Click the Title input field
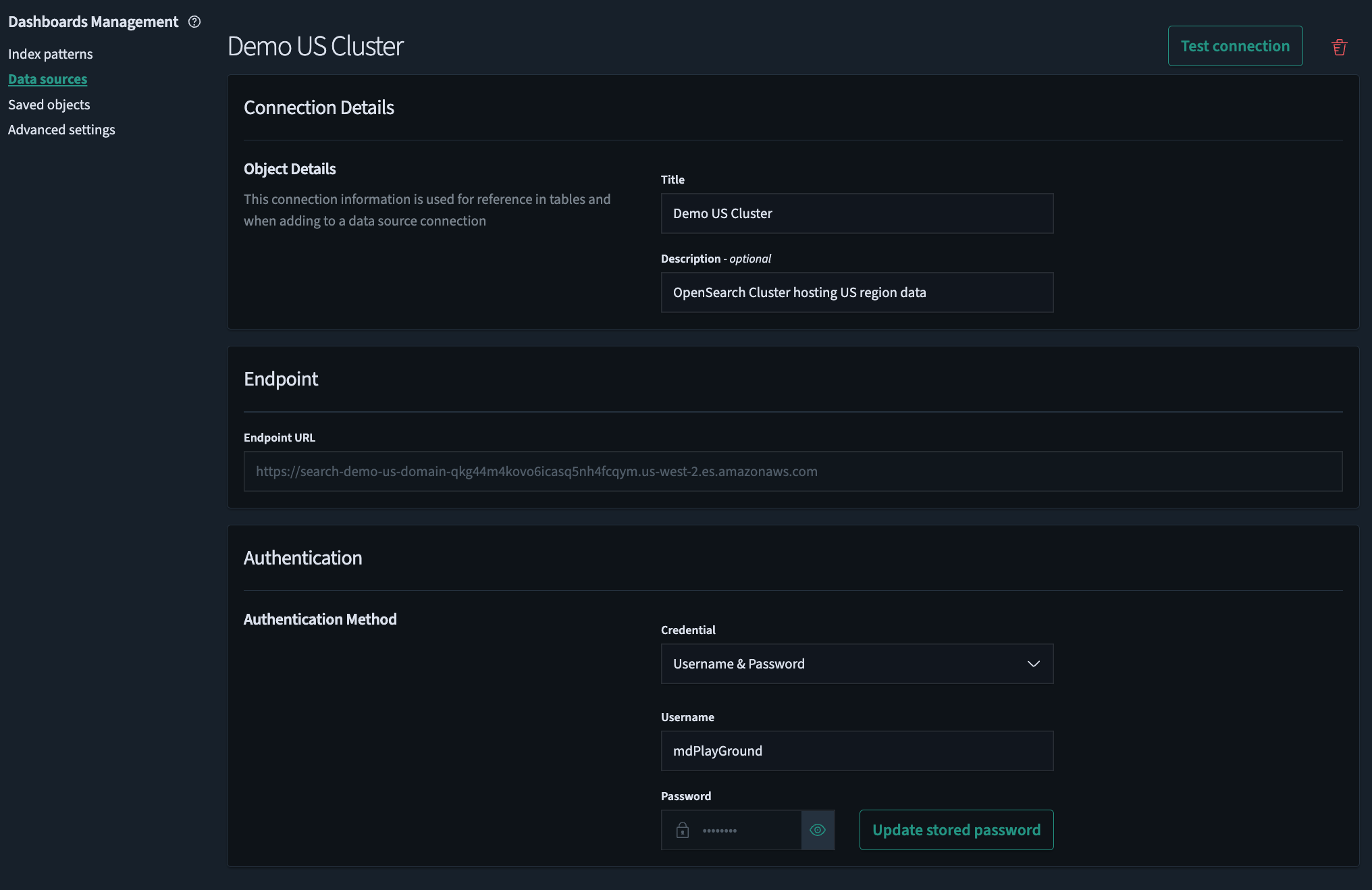The height and width of the screenshot is (890, 1372). 857,213
